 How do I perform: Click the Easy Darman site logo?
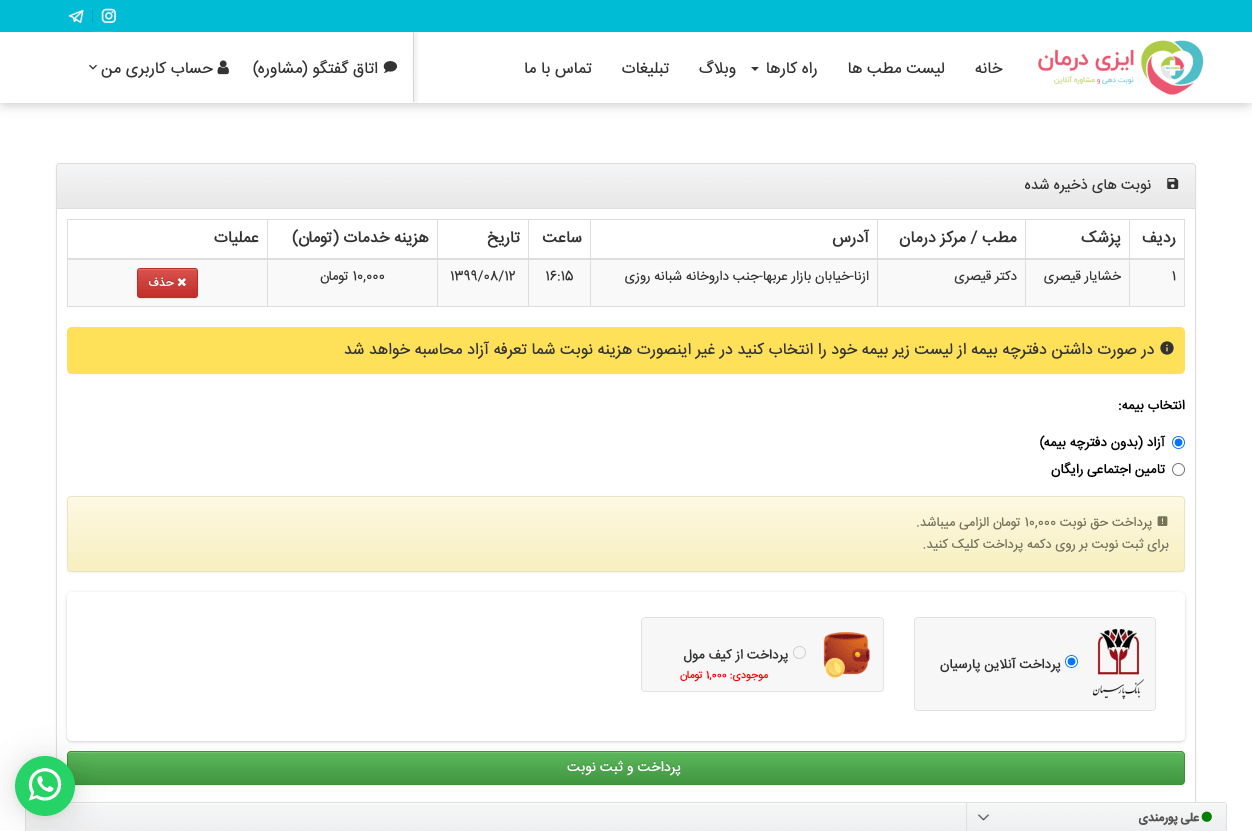pos(1120,67)
